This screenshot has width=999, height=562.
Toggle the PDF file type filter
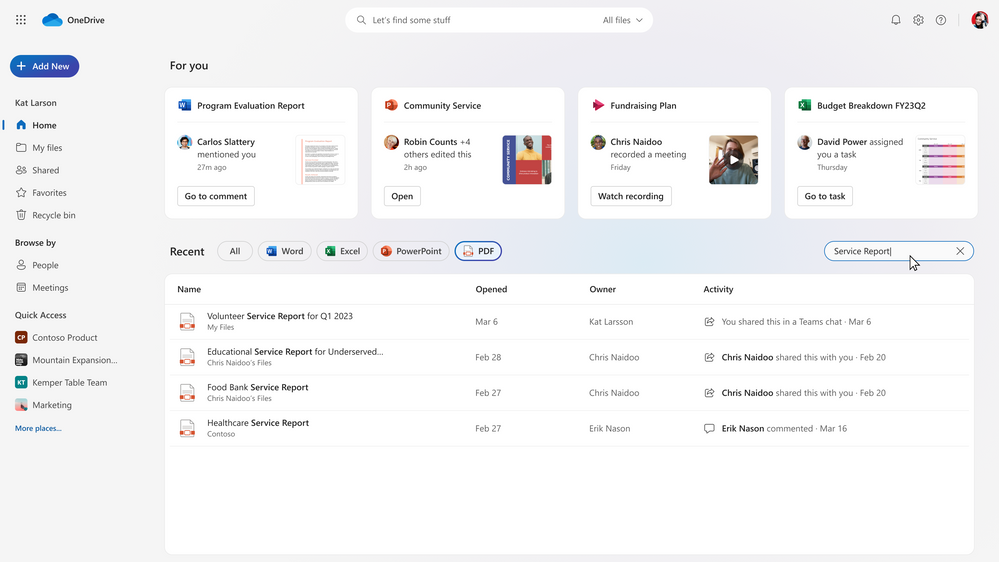point(478,251)
